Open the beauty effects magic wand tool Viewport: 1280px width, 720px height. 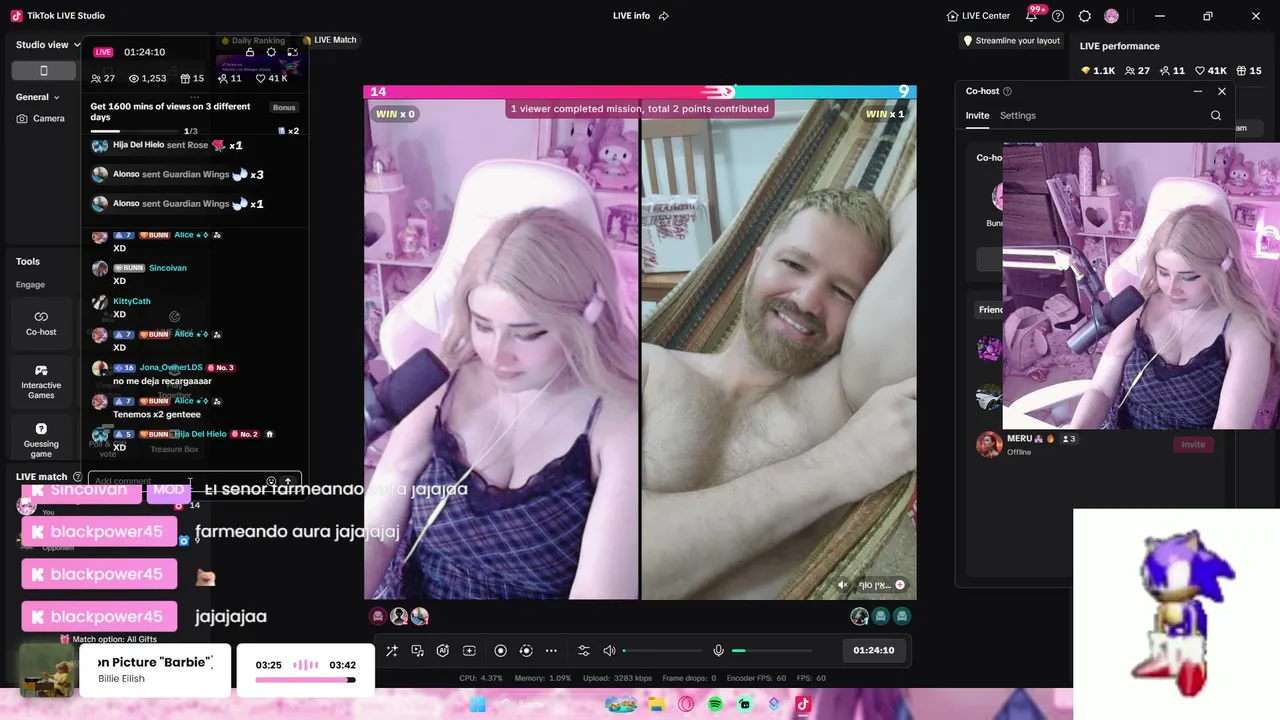(392, 651)
